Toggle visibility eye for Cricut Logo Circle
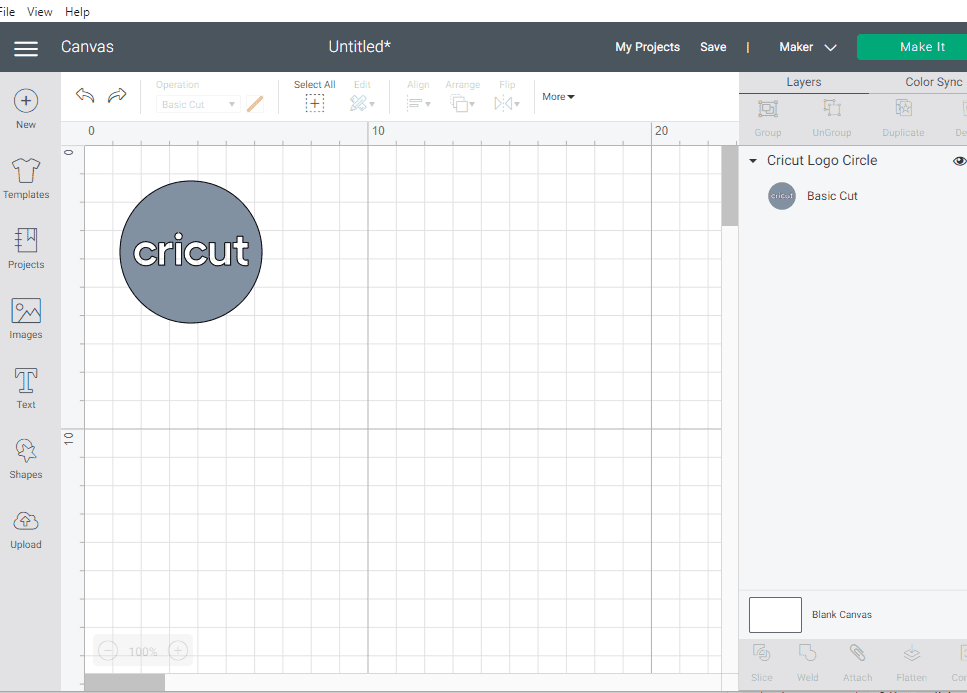 click(x=959, y=161)
